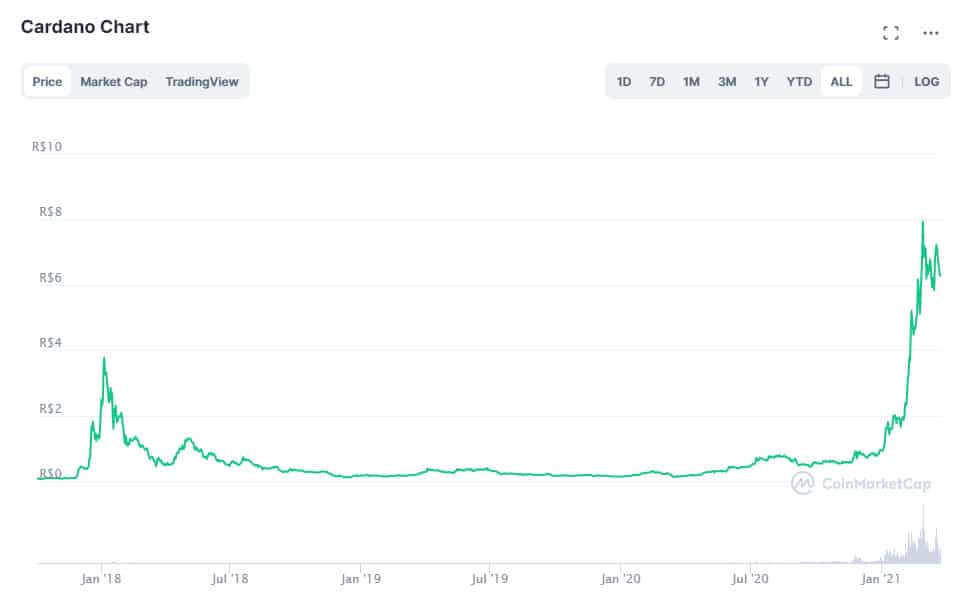Click the Jan '20 date label

[x=620, y=579]
